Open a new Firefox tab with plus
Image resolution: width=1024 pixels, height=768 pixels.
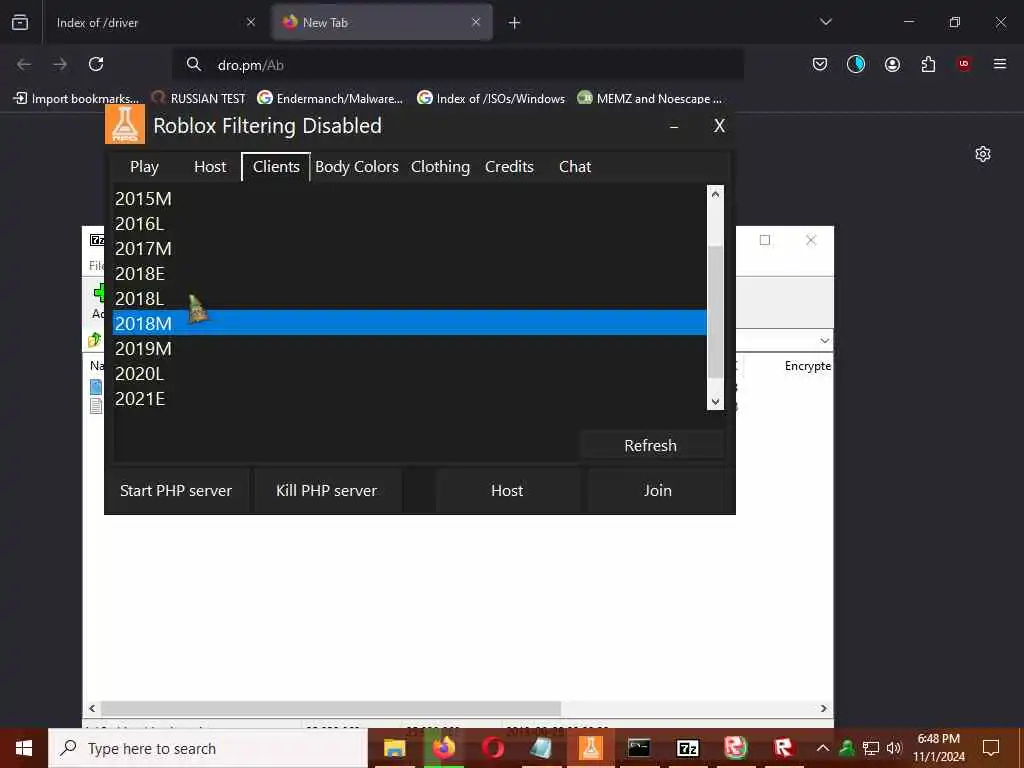515,23
